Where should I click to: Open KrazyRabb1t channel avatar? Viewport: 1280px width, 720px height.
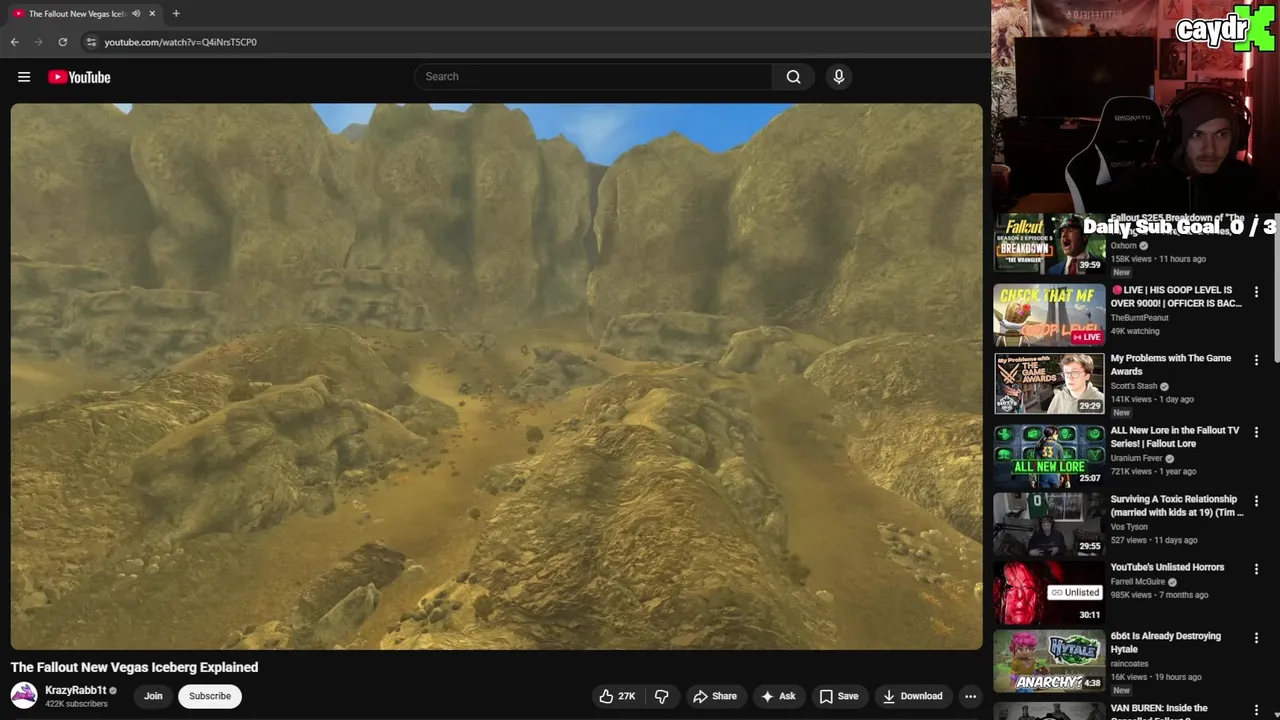(24, 696)
